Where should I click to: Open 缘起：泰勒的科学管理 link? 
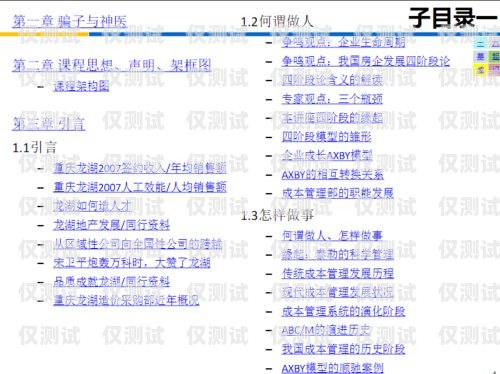(x=337, y=255)
